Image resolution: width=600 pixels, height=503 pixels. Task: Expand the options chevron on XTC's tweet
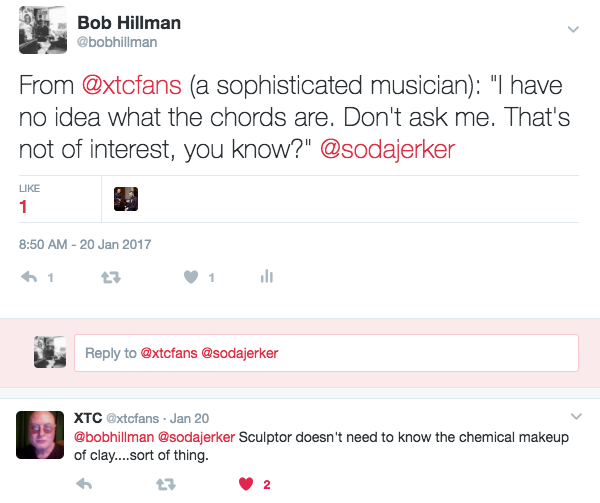(x=576, y=416)
